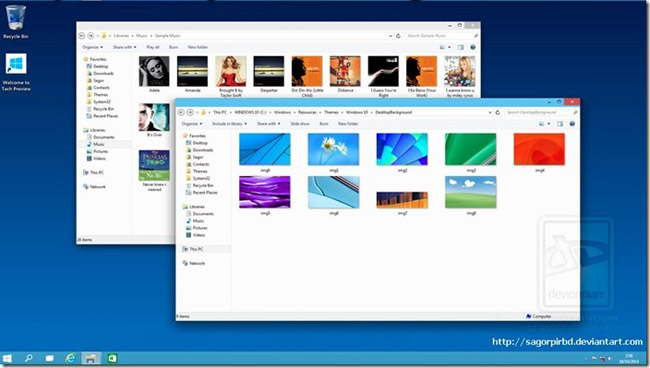Go back in the Sample Music window
The image size is (650, 368).
(82, 36)
